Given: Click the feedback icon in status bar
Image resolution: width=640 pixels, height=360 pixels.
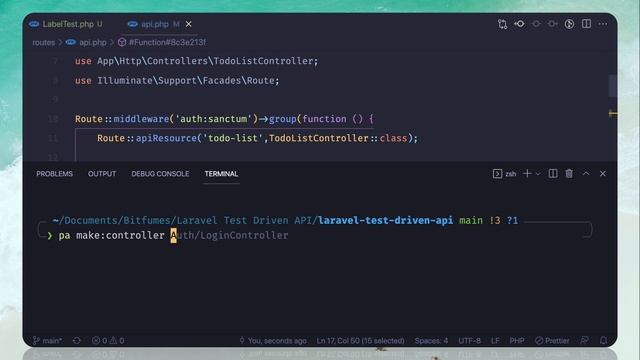Looking at the screenshot, I should [584, 340].
